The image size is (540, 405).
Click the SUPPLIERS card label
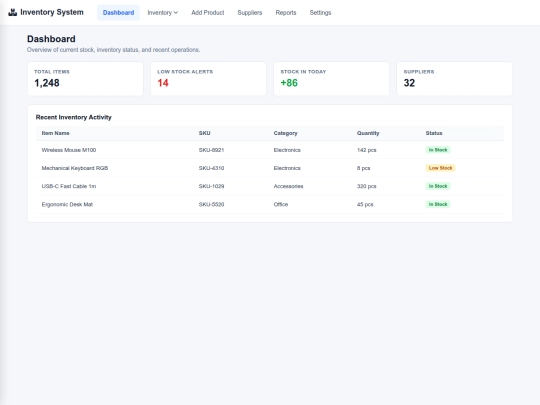pos(419,72)
